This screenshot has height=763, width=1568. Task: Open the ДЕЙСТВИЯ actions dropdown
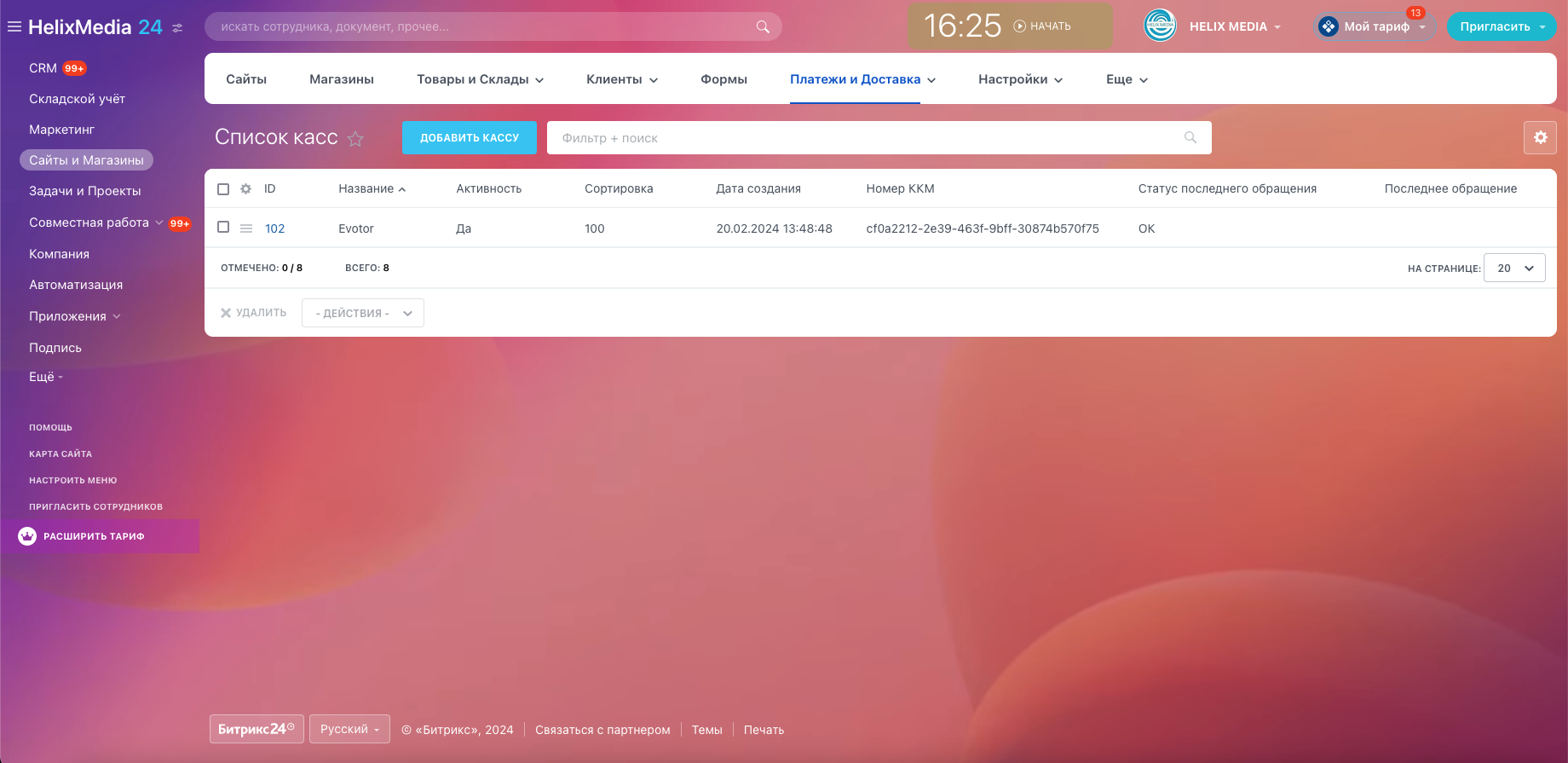click(x=363, y=313)
